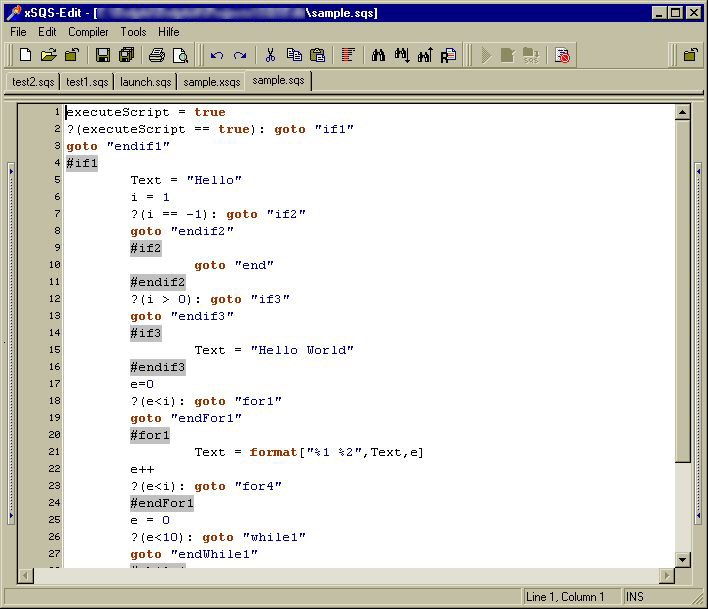The image size is (708, 609).
Task: Click the word true on line 1
Action: tap(210, 112)
